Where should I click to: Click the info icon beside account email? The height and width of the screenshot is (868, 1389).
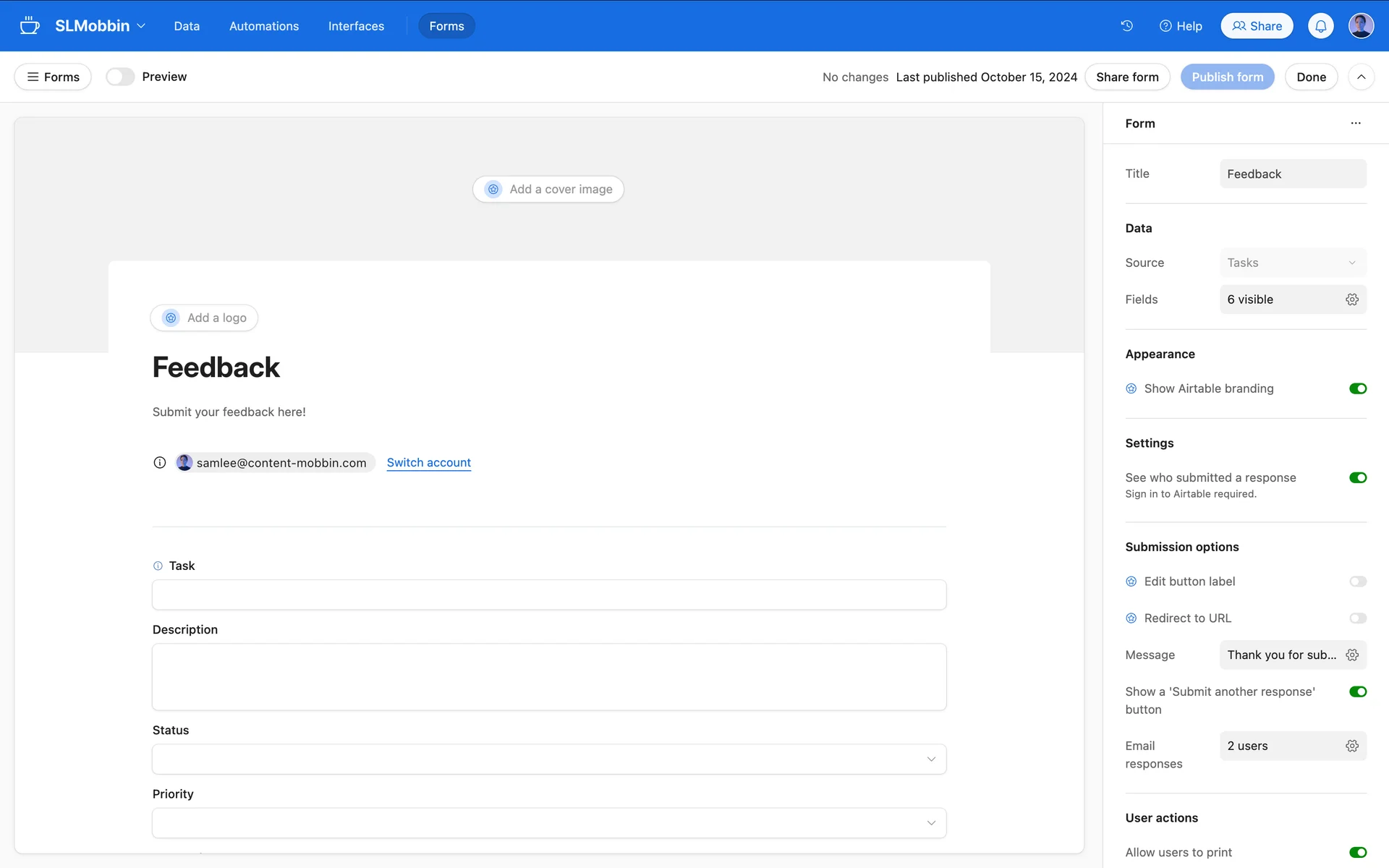(160, 463)
